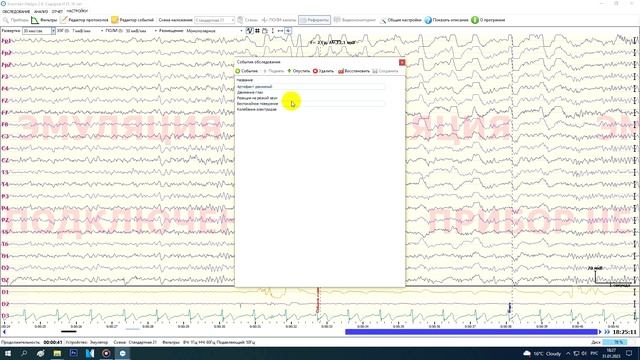
Task: Select the Беспокойное поведение event row
Action: click(x=310, y=104)
